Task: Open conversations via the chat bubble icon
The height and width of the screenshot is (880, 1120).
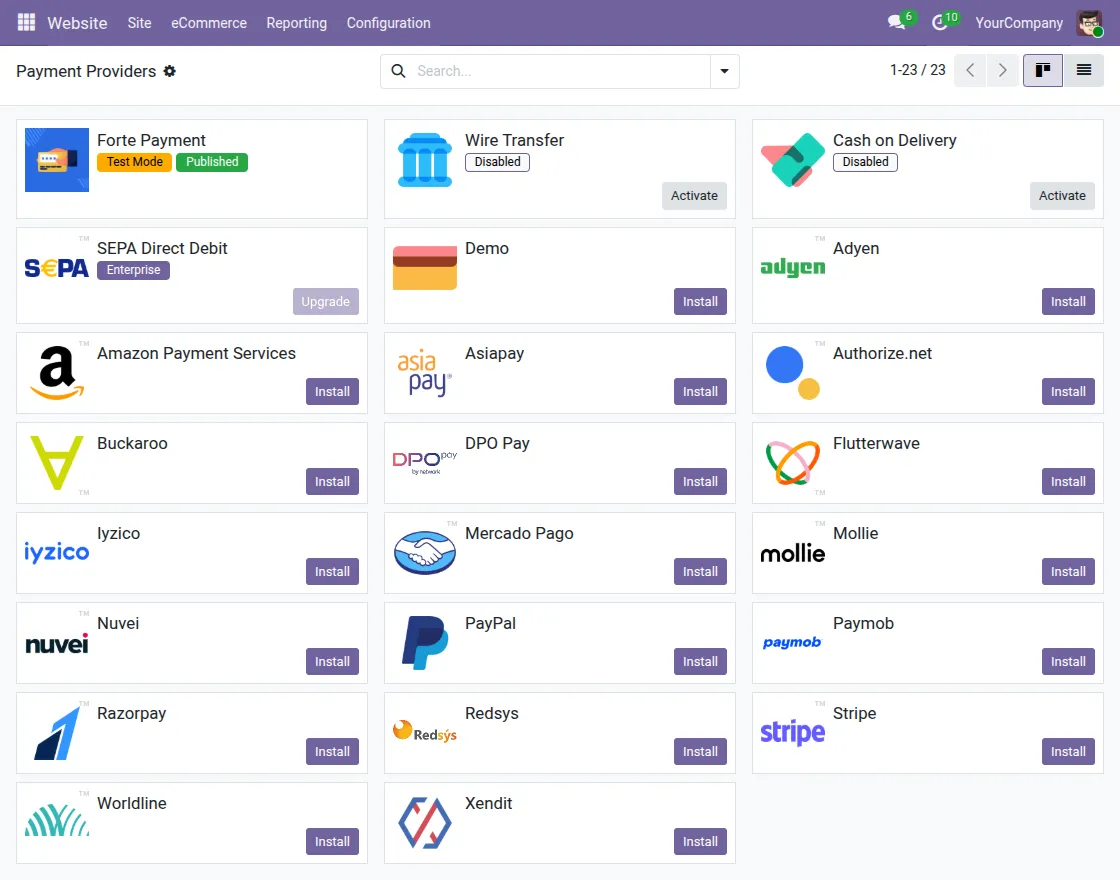Action: coord(893,22)
